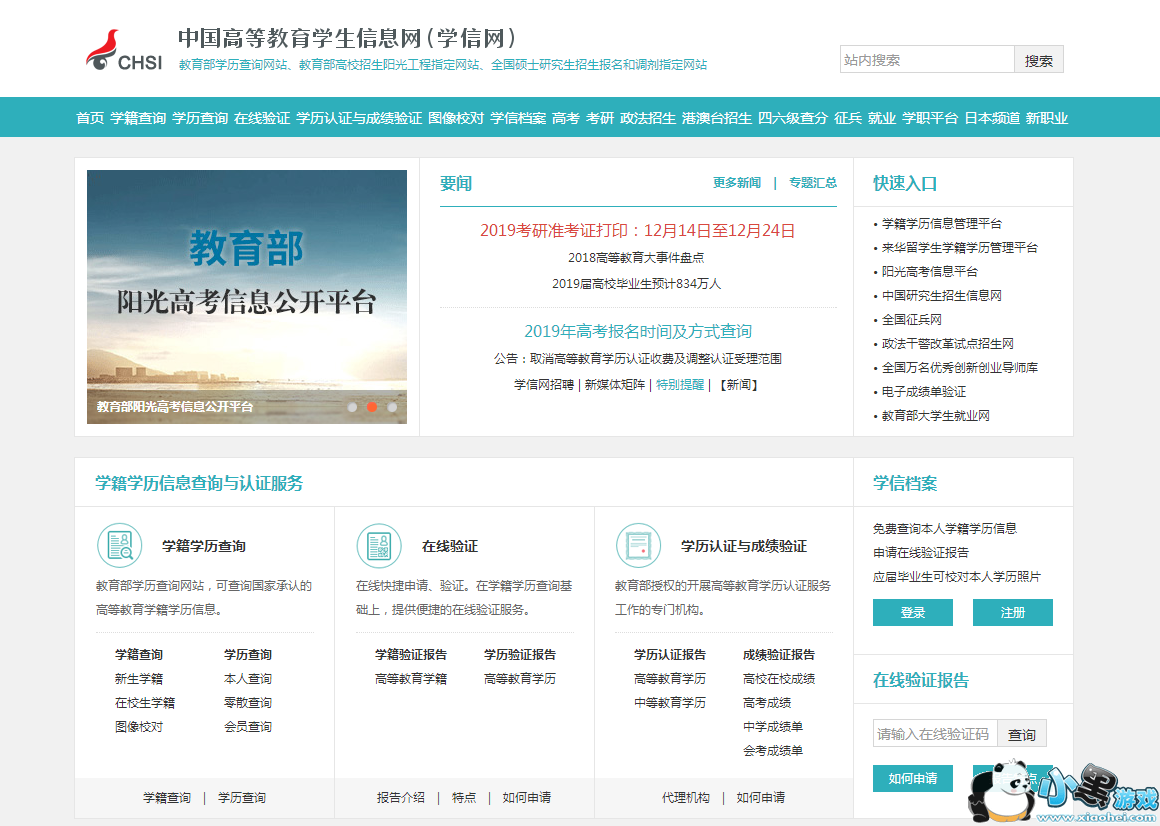Screen dimensions: 1160x826
Task: Select the first carousel dot indicator
Action: [x=352, y=407]
